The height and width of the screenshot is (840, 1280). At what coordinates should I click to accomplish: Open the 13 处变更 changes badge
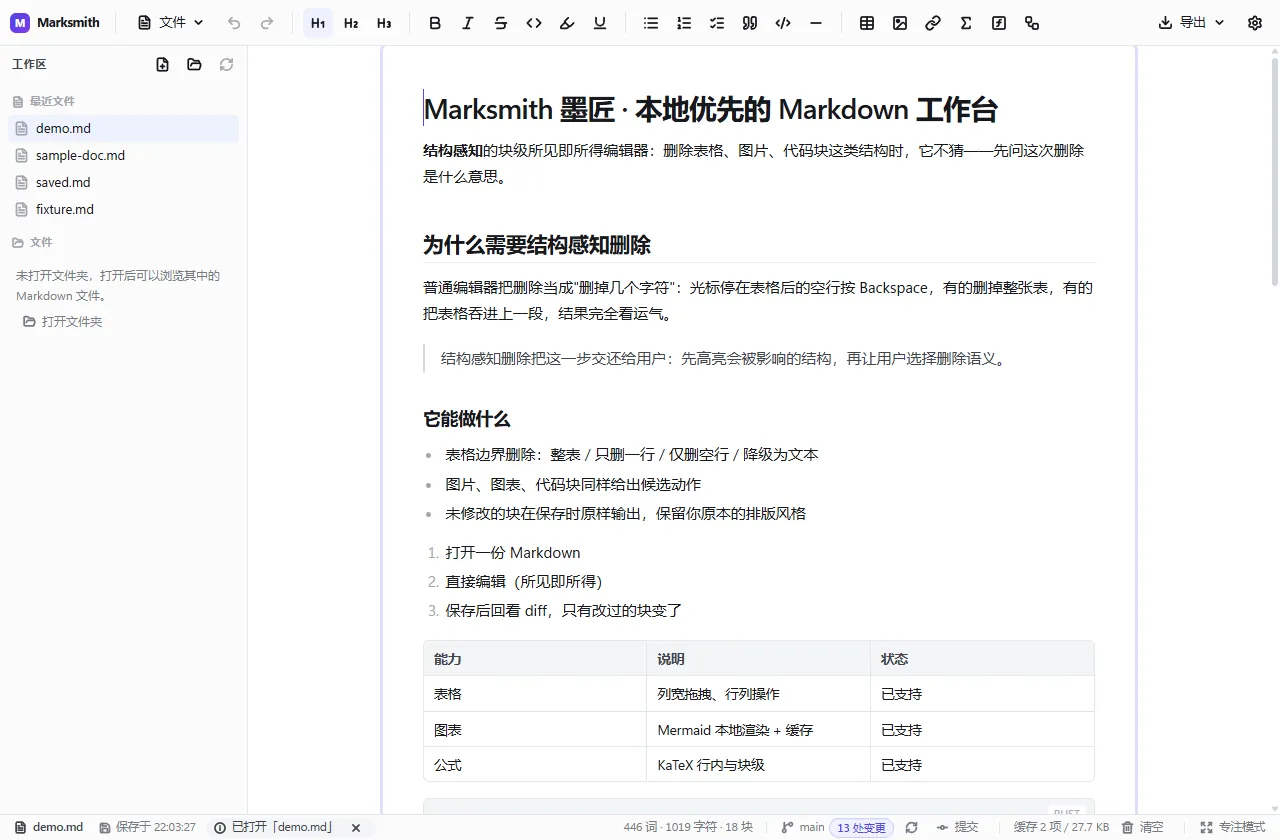[x=861, y=828]
